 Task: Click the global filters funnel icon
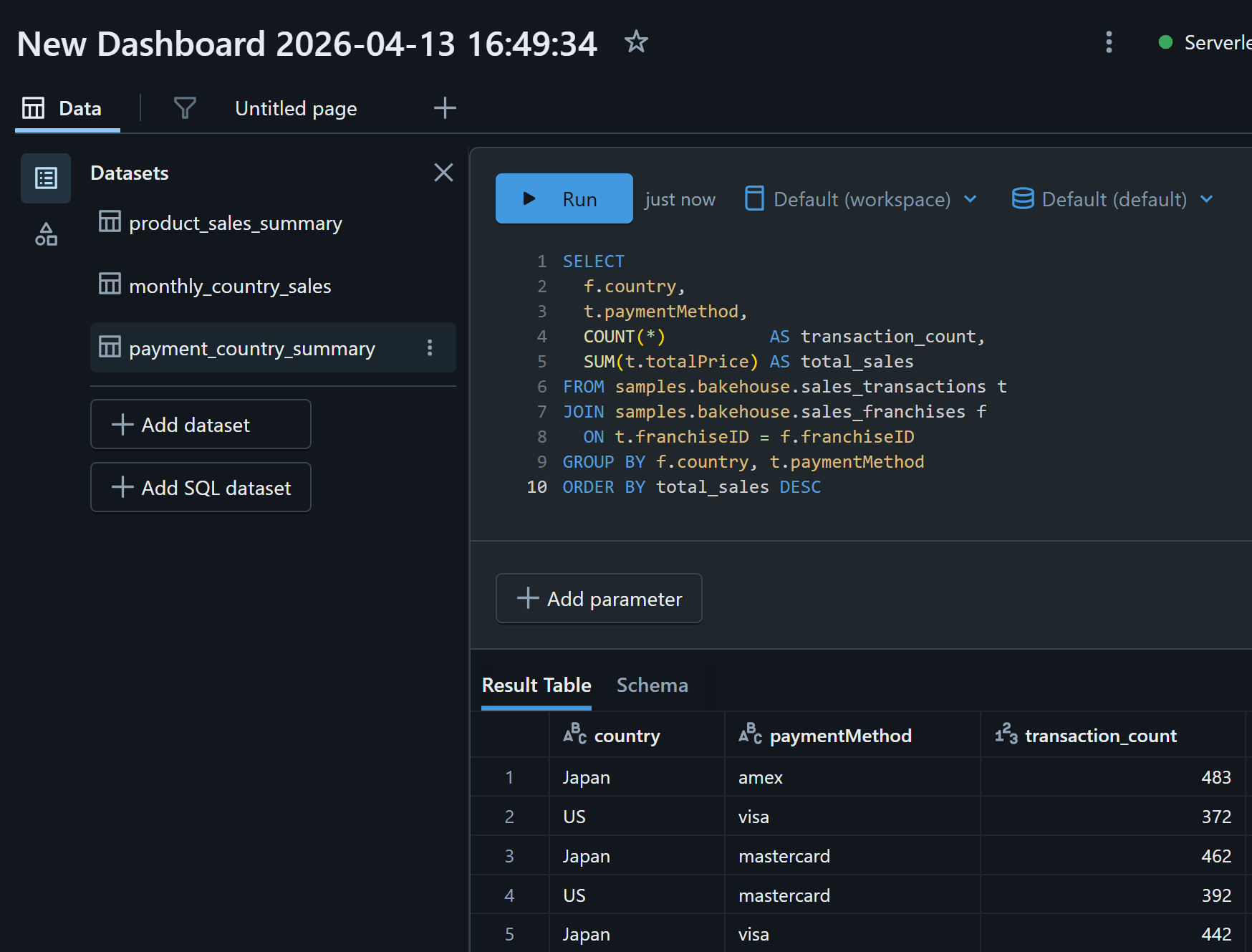[185, 108]
